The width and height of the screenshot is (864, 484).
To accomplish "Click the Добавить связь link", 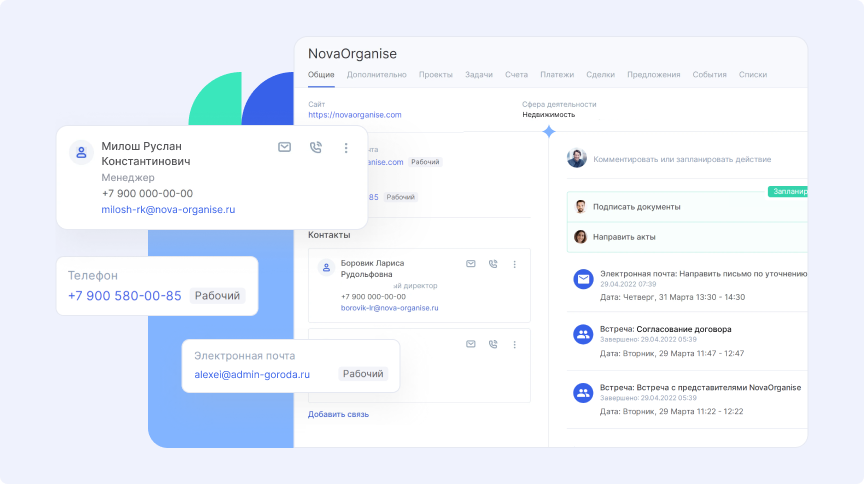I will tap(338, 414).
